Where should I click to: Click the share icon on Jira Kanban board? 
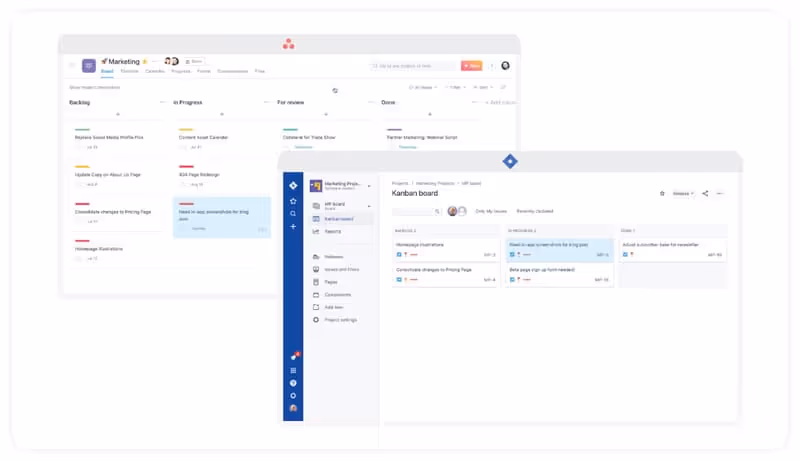coord(705,193)
